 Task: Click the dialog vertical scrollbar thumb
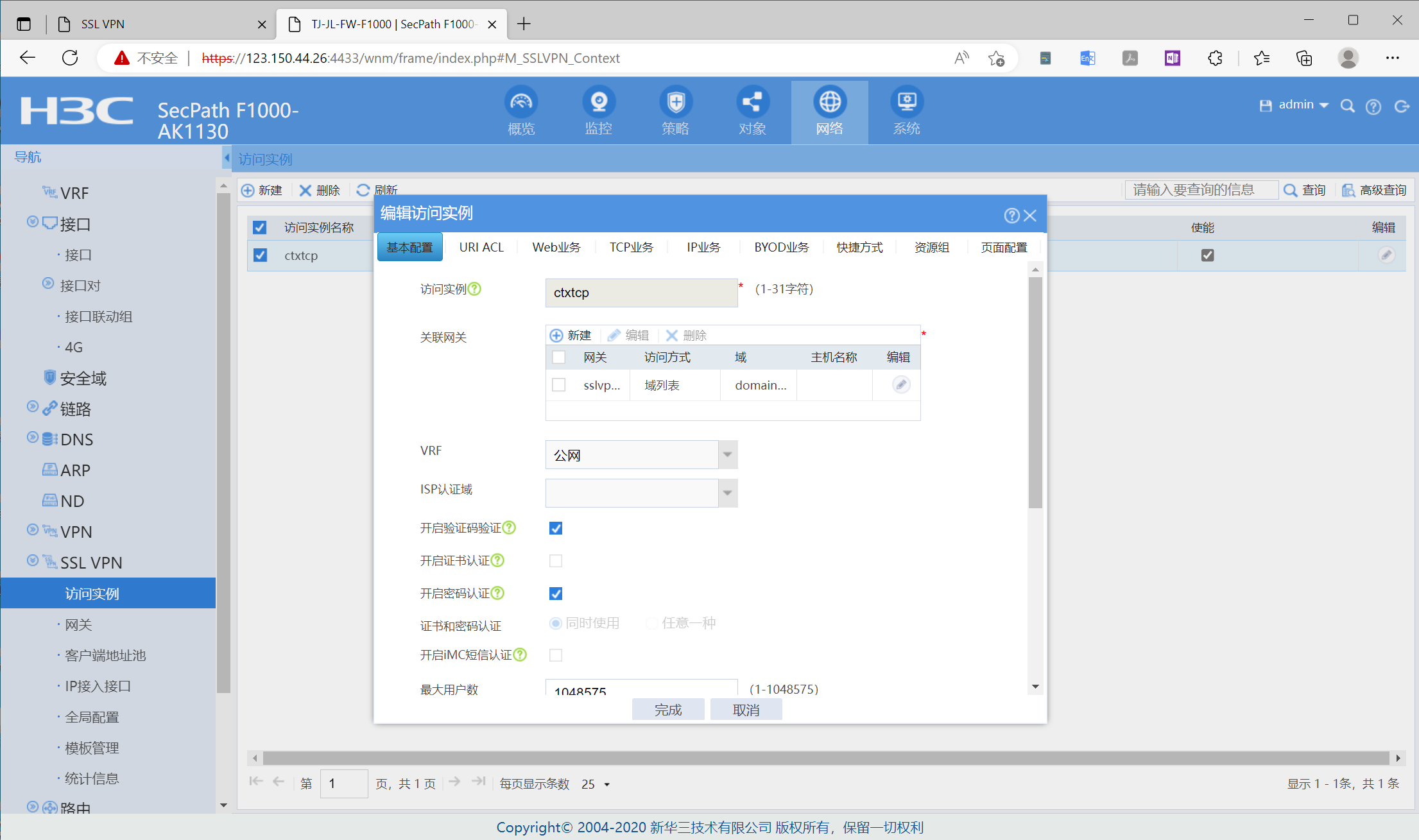(1035, 391)
